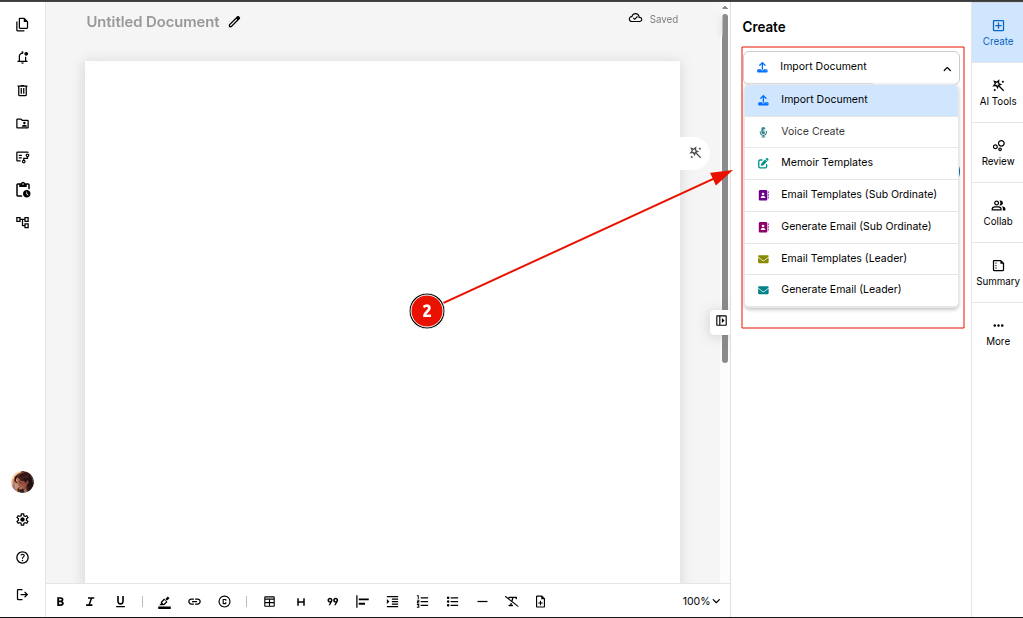Viewport: 1023px width, 618px height.
Task: Collapse the Import Document dropdown
Action: tap(946, 68)
